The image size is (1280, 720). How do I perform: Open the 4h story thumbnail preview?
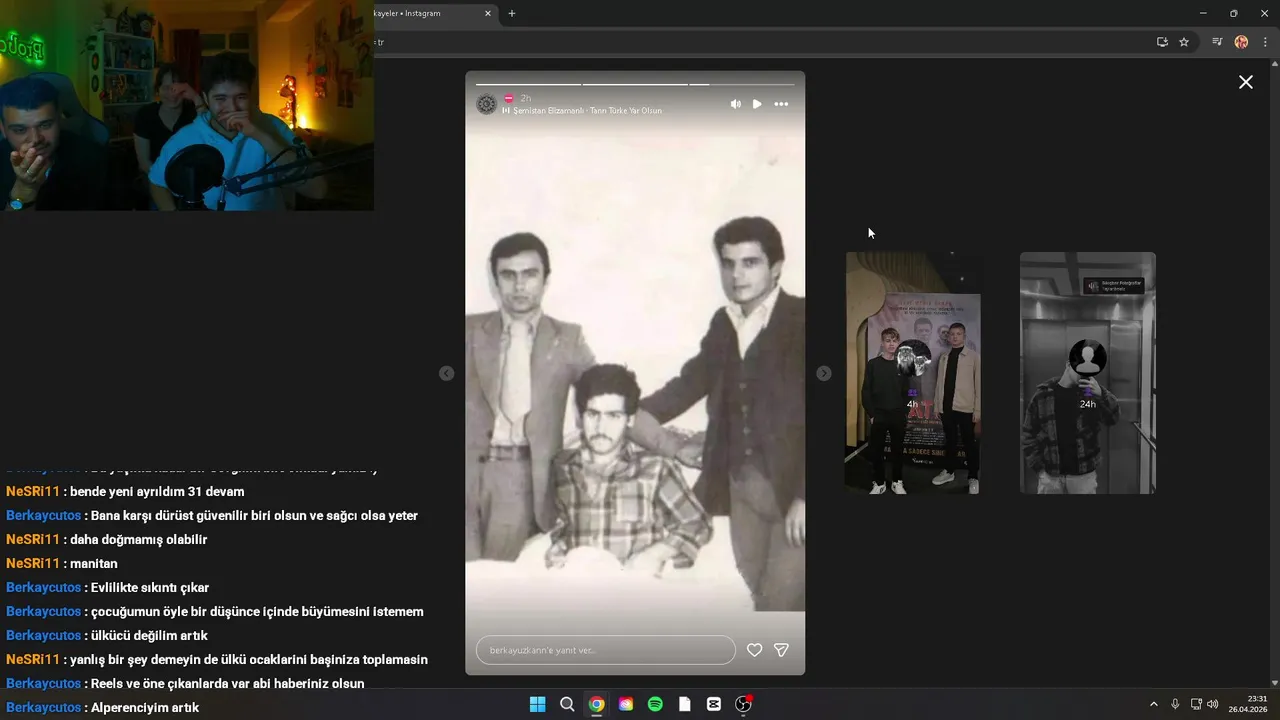(x=913, y=373)
